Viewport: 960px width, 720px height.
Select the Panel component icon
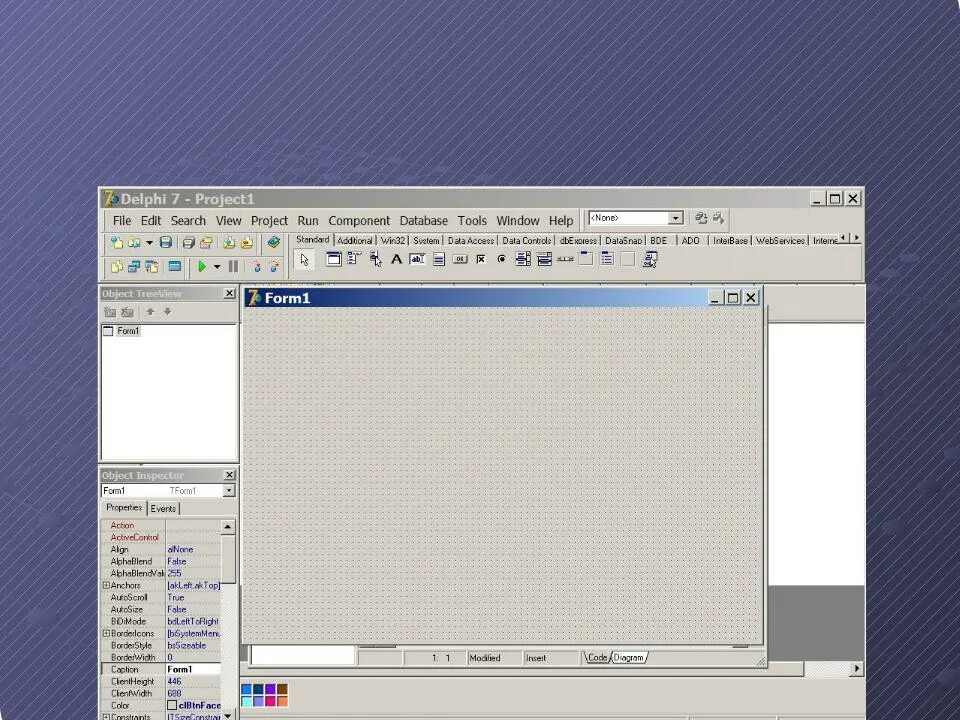(628, 259)
